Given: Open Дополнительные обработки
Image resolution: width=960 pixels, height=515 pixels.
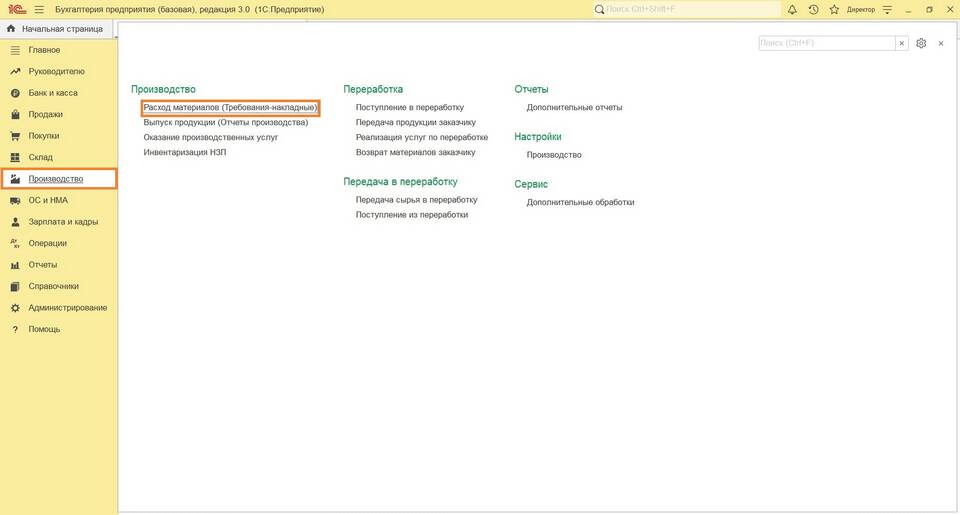Looking at the screenshot, I should tap(580, 202).
